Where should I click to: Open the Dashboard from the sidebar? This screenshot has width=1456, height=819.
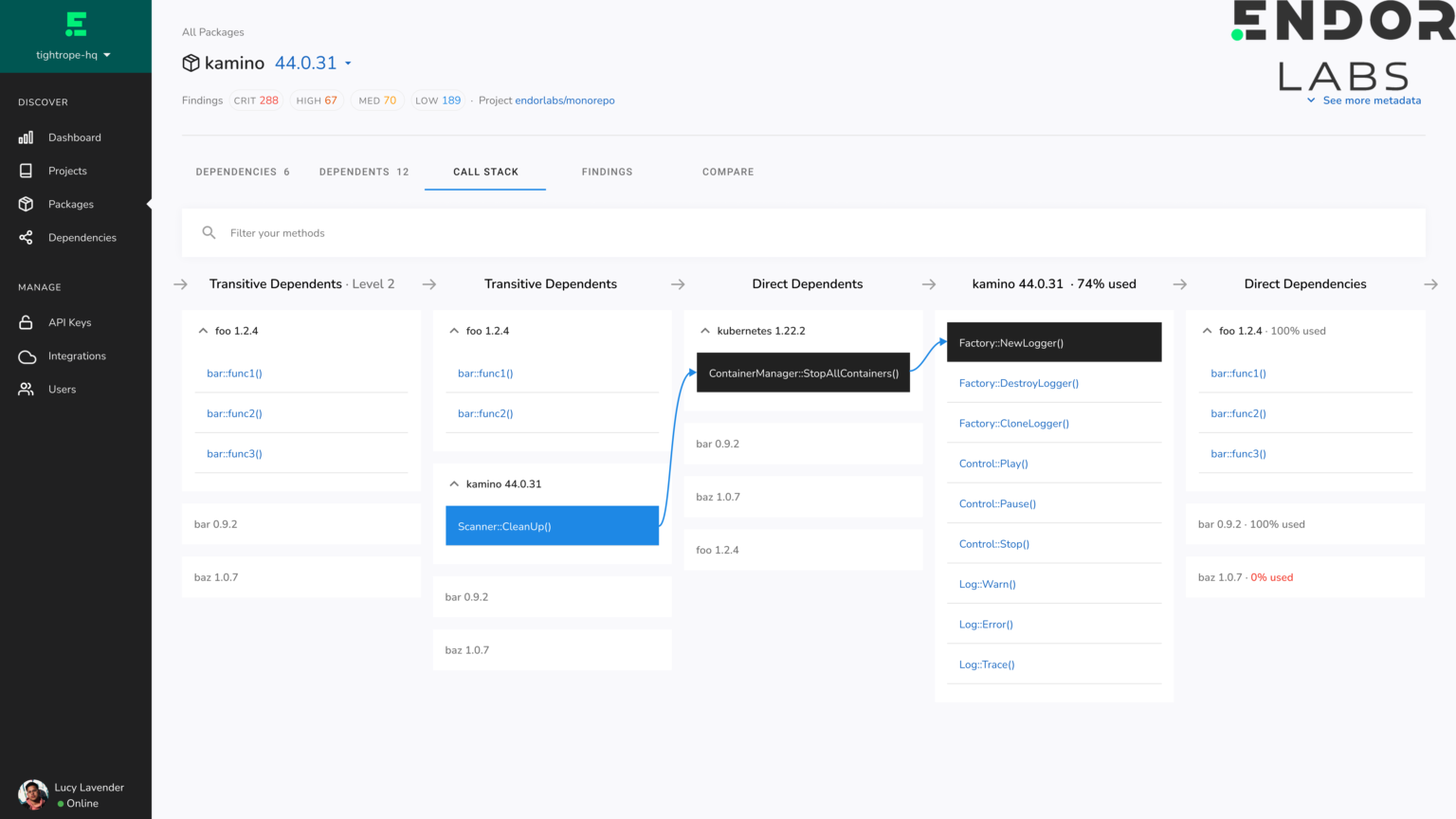[76, 136]
